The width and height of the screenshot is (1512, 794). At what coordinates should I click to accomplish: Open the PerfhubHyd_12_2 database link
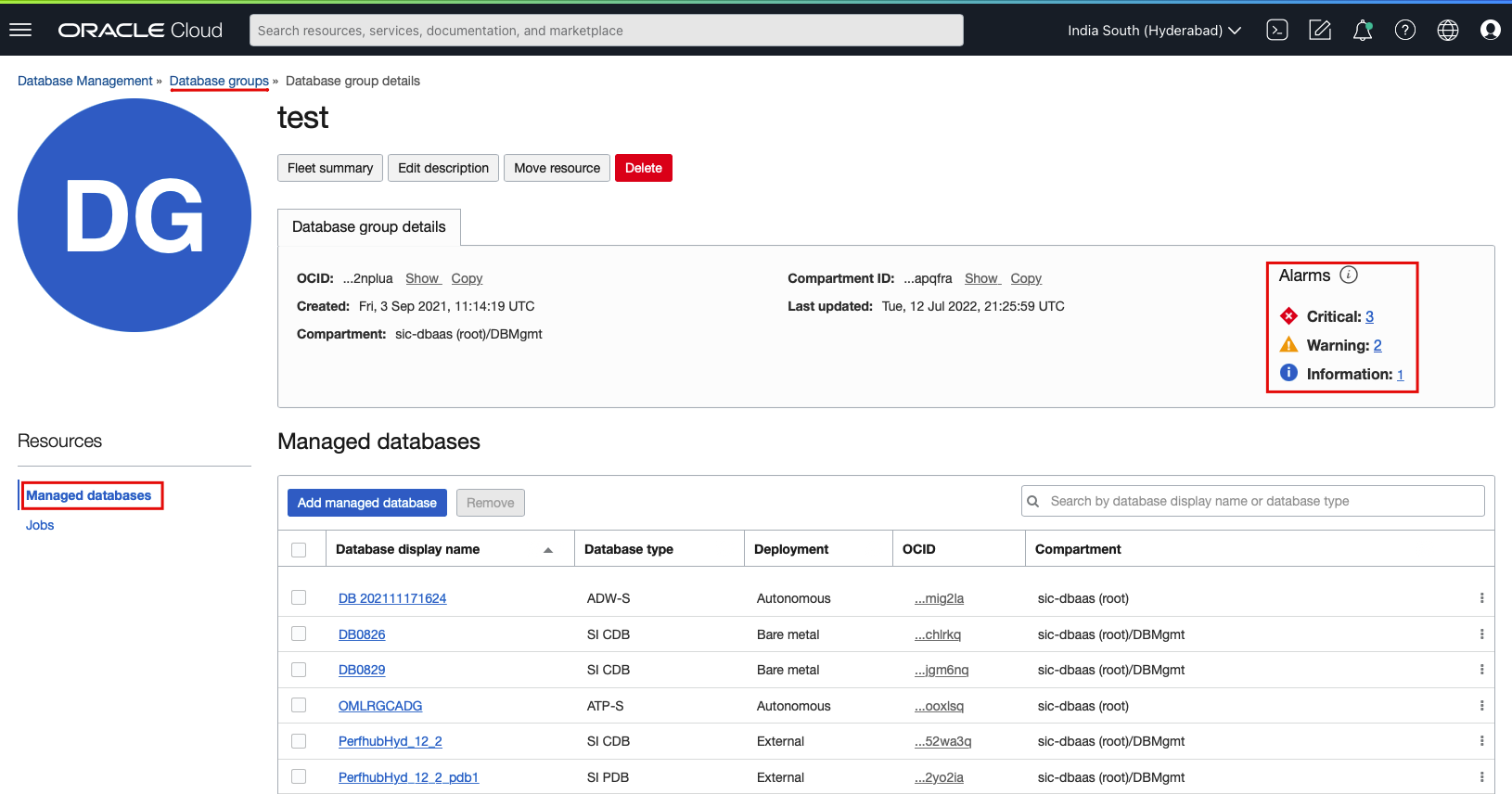pos(391,741)
